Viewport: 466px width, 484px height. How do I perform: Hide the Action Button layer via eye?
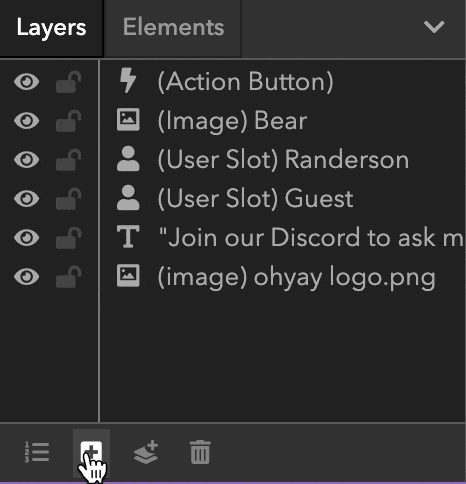point(27,82)
